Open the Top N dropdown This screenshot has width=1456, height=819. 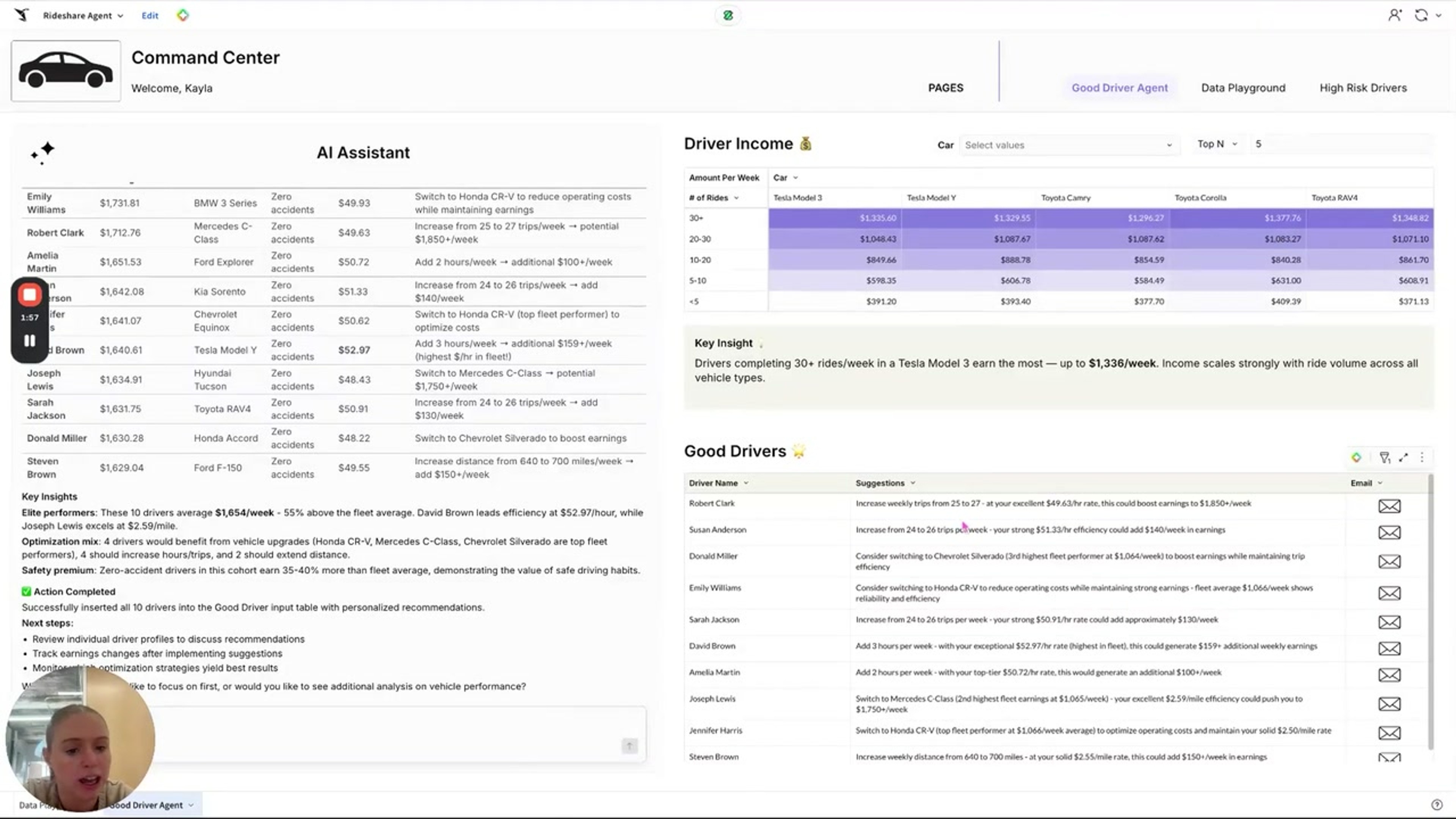pos(1217,144)
